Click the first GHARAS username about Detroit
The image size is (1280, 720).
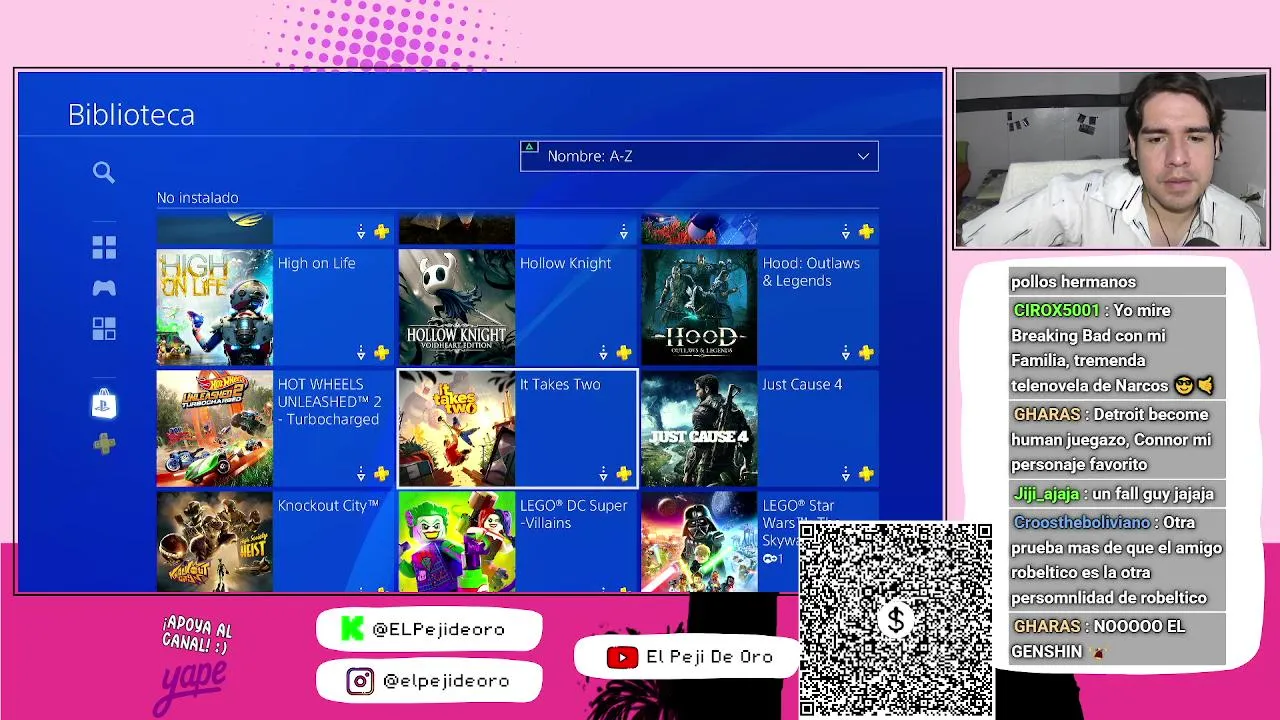pyautogui.click(x=1047, y=414)
